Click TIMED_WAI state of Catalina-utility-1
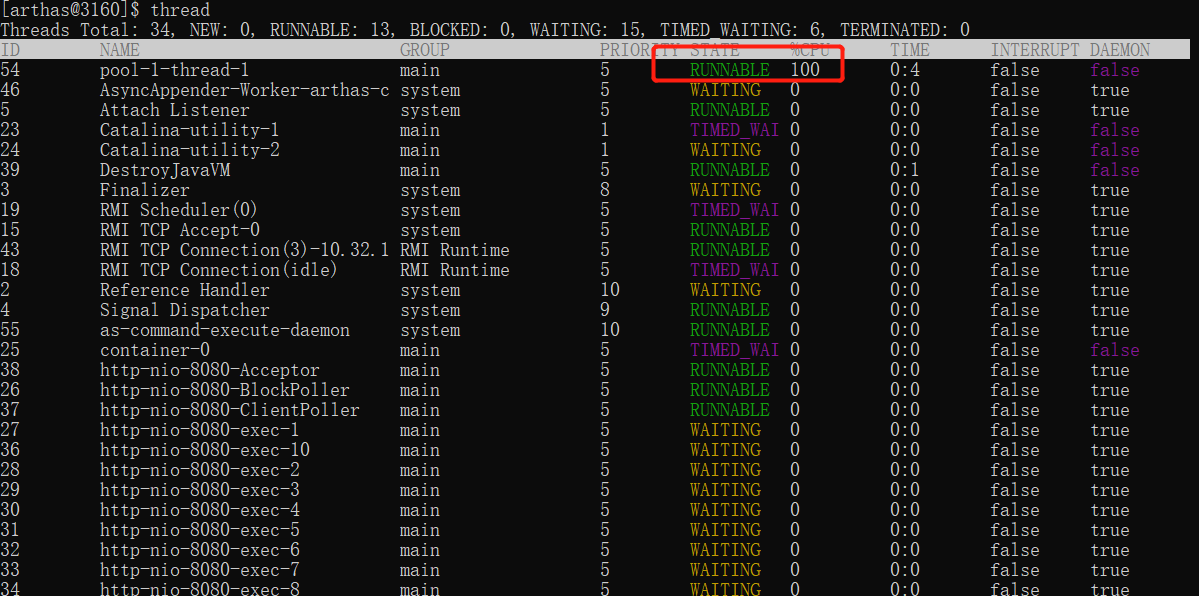Screen dimensions: 1199x596 tap(734, 130)
